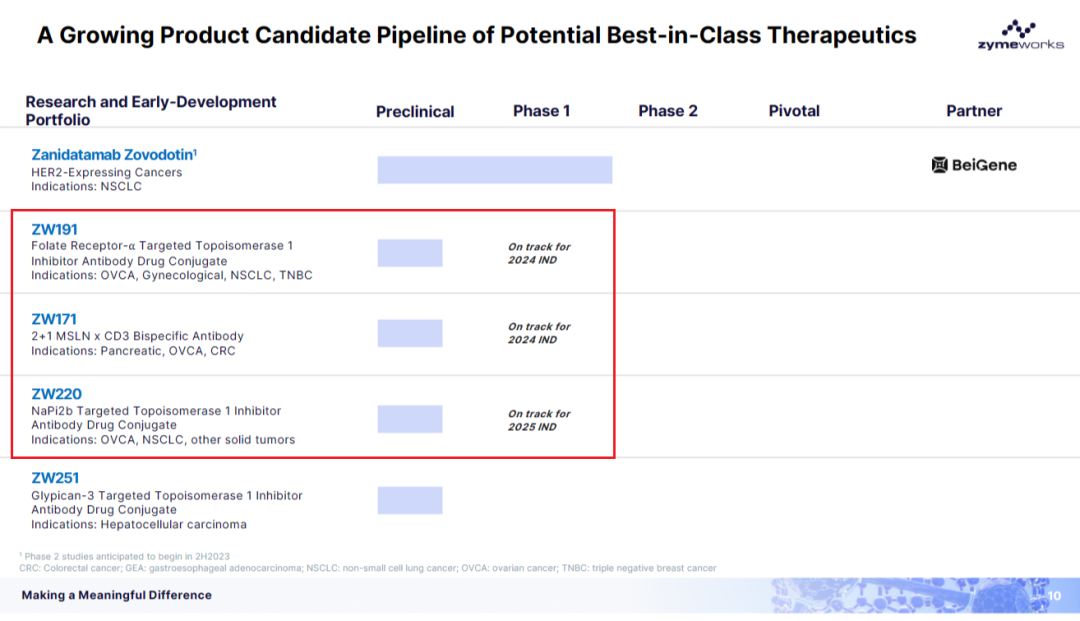Image resolution: width=1080 pixels, height=621 pixels.
Task: Select the ZW191 candidate heading
Action: coord(54,230)
